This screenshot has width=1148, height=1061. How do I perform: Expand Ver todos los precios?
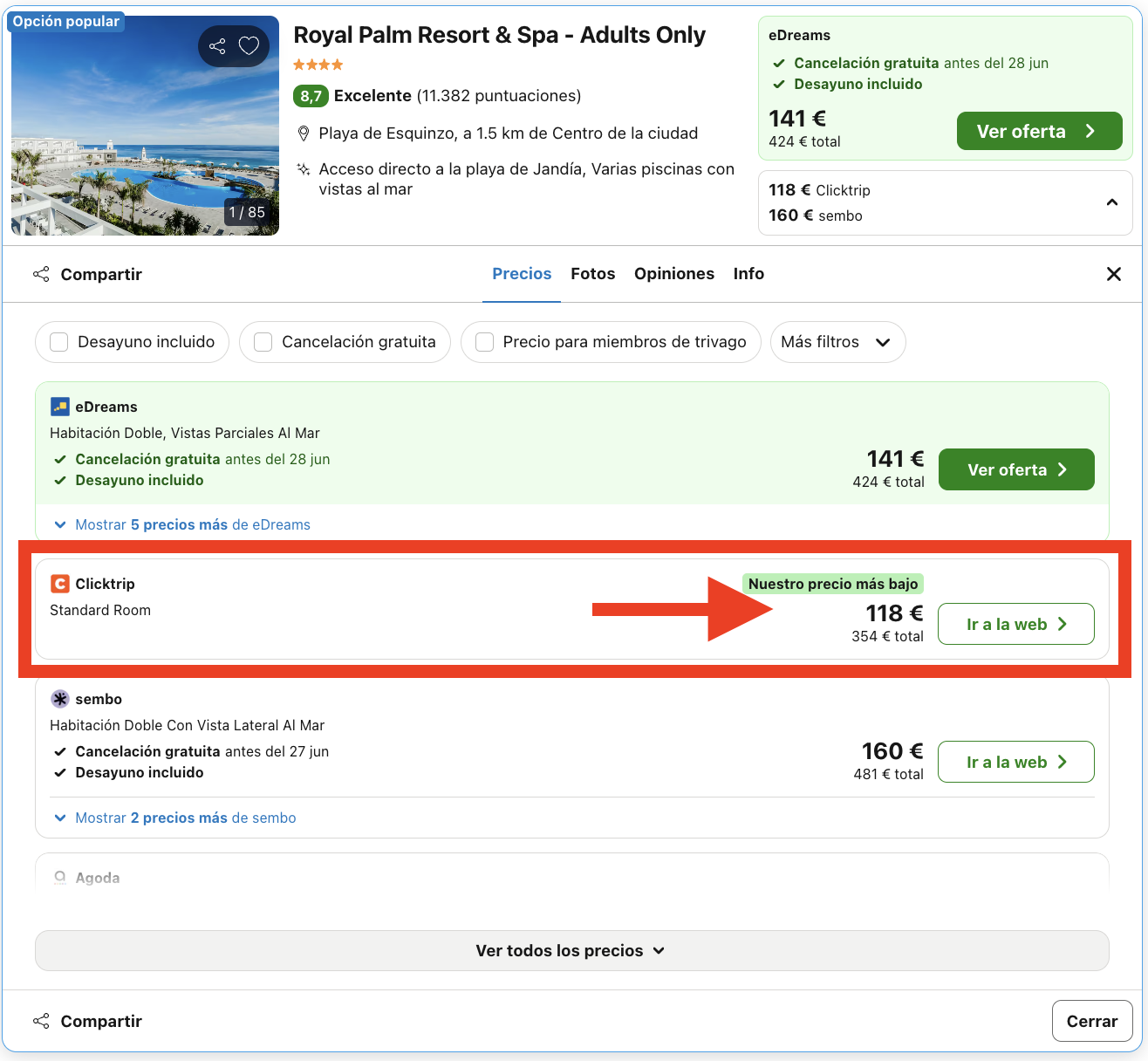pos(571,950)
